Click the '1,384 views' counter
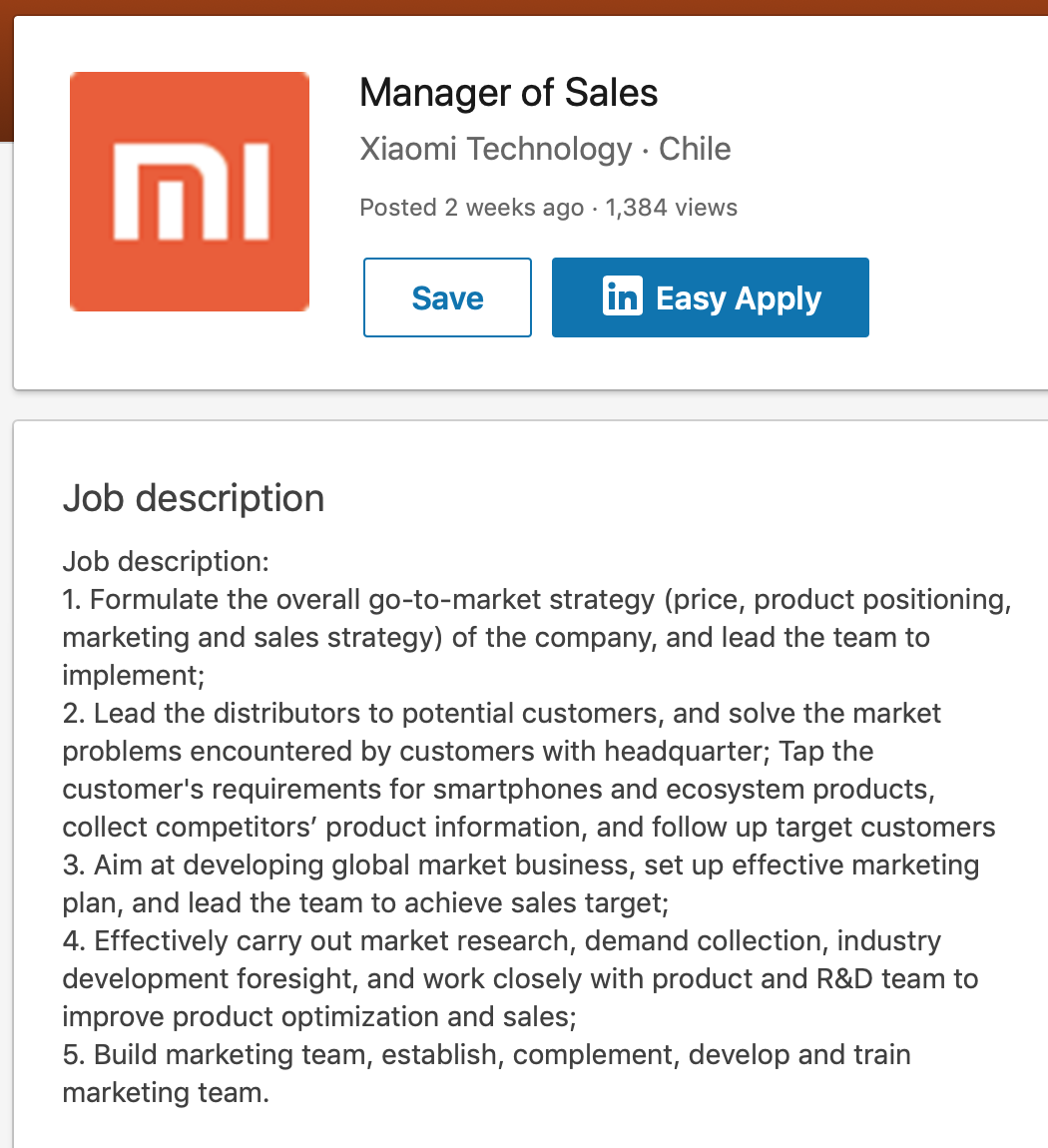The height and width of the screenshot is (1148, 1048). pyautogui.click(x=671, y=208)
